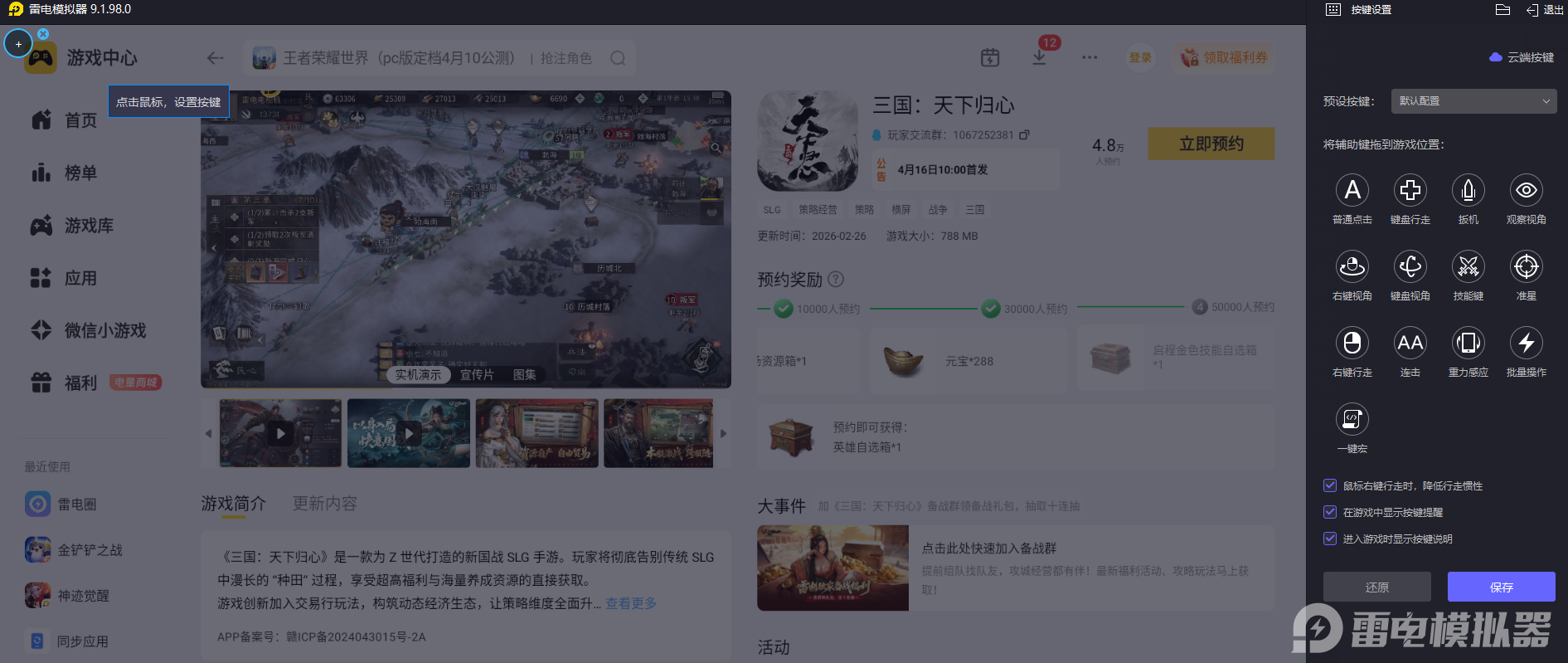Select the 连击 combo click icon
Image resolution: width=1568 pixels, height=663 pixels.
[1410, 343]
